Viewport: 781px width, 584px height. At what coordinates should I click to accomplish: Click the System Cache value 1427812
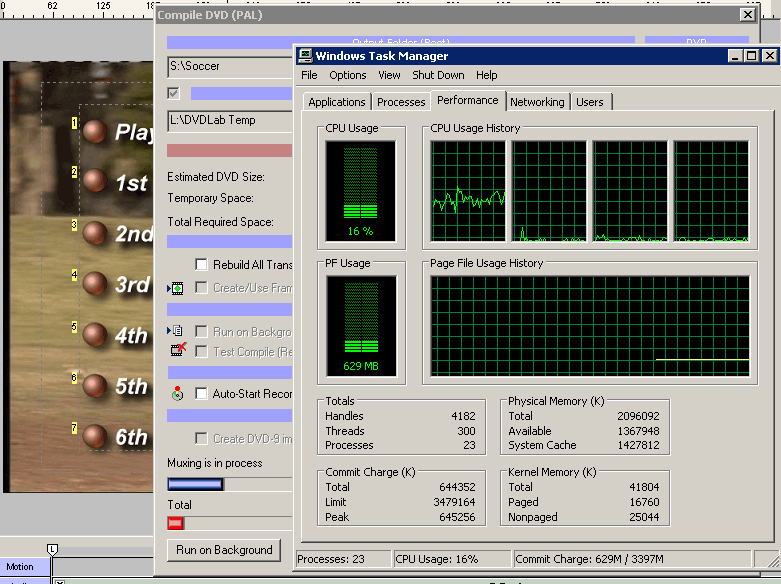638,445
